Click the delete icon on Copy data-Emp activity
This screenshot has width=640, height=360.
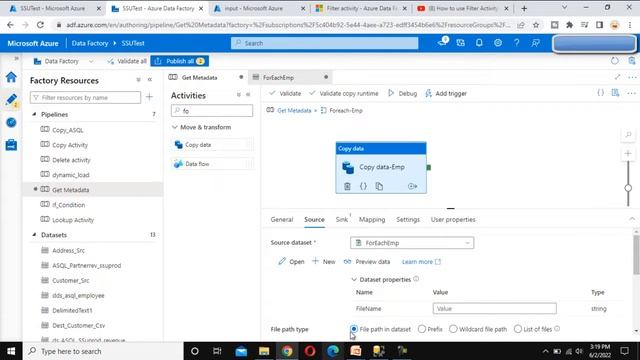pos(347,186)
